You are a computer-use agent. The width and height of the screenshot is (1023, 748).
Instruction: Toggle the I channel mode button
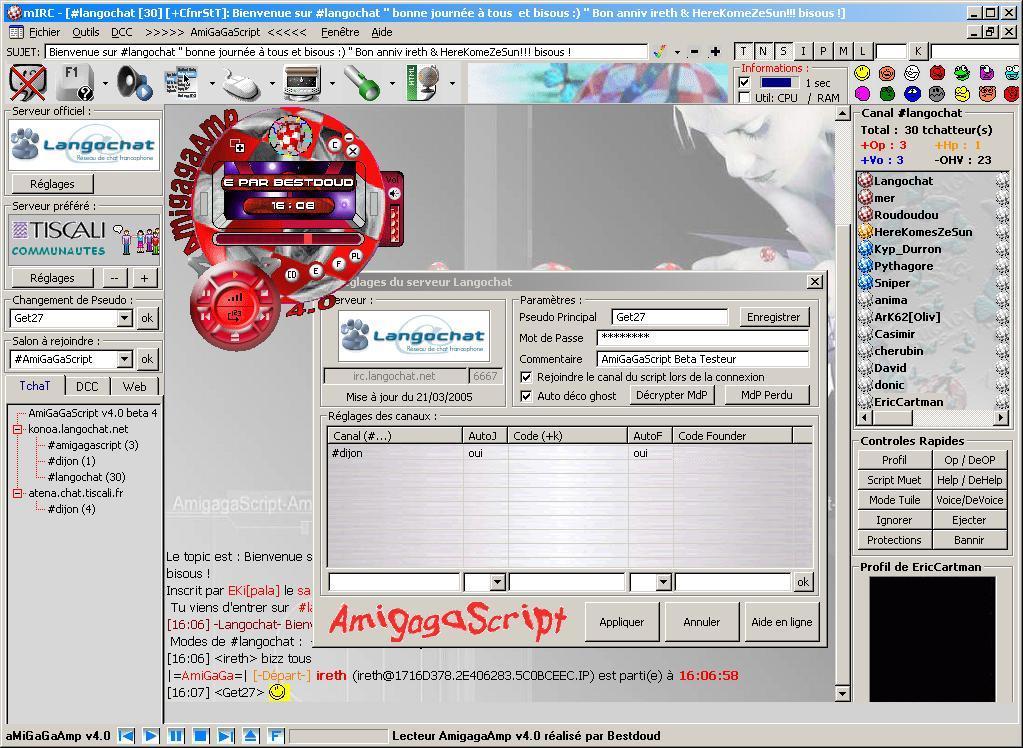point(803,51)
